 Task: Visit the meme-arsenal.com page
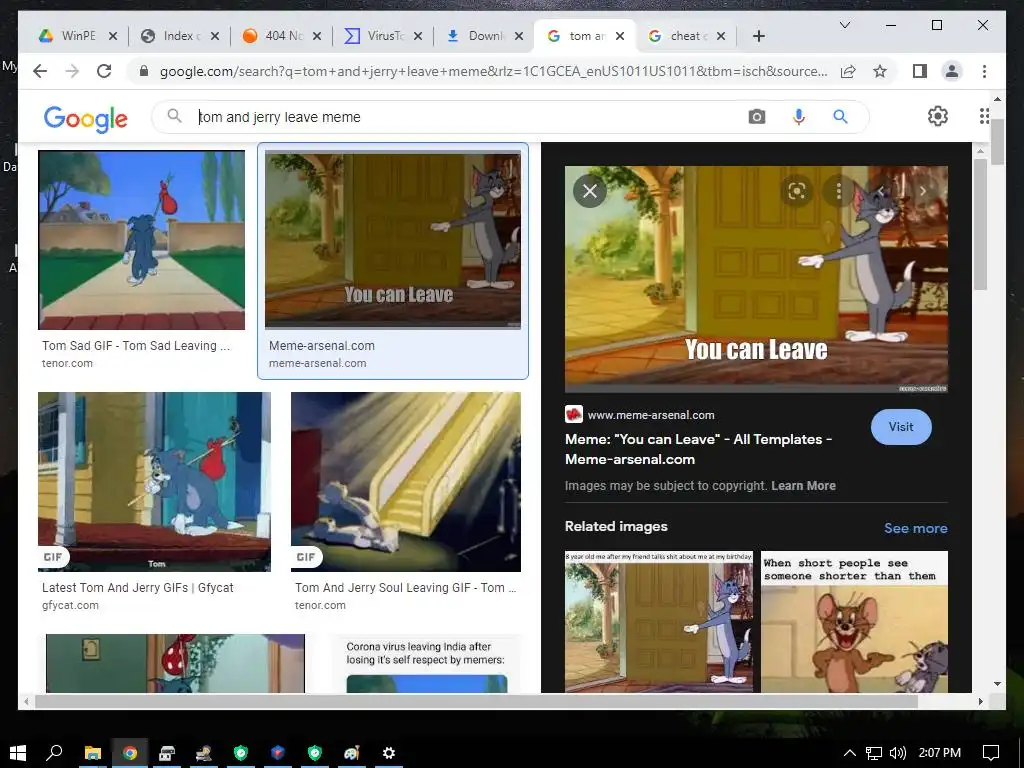pyautogui.click(x=901, y=427)
